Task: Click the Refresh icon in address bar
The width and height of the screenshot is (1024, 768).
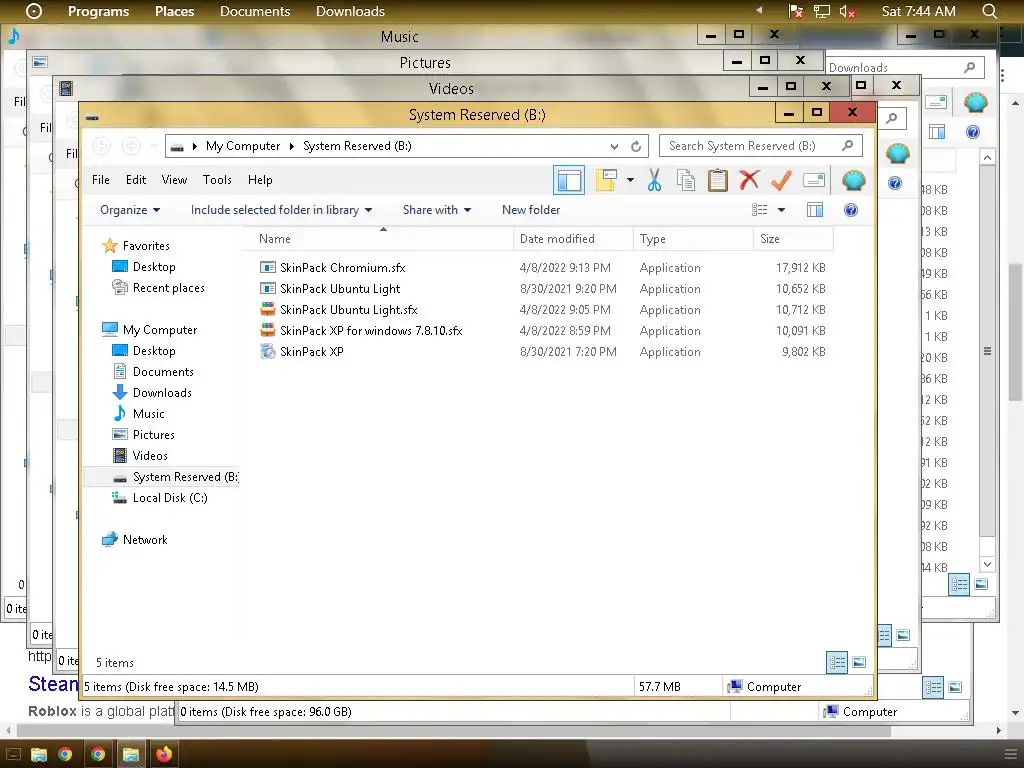Action: [x=635, y=146]
